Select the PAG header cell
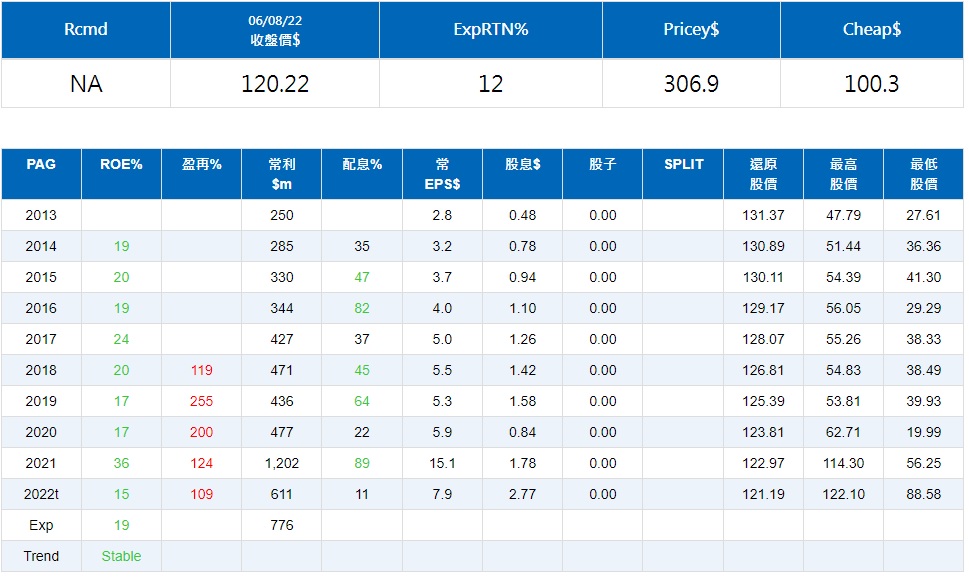This screenshot has width=969, height=578. [41, 164]
